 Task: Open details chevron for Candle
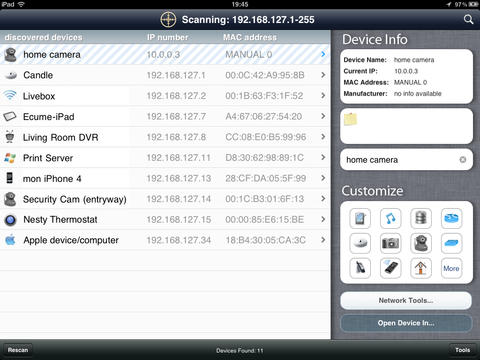point(323,75)
